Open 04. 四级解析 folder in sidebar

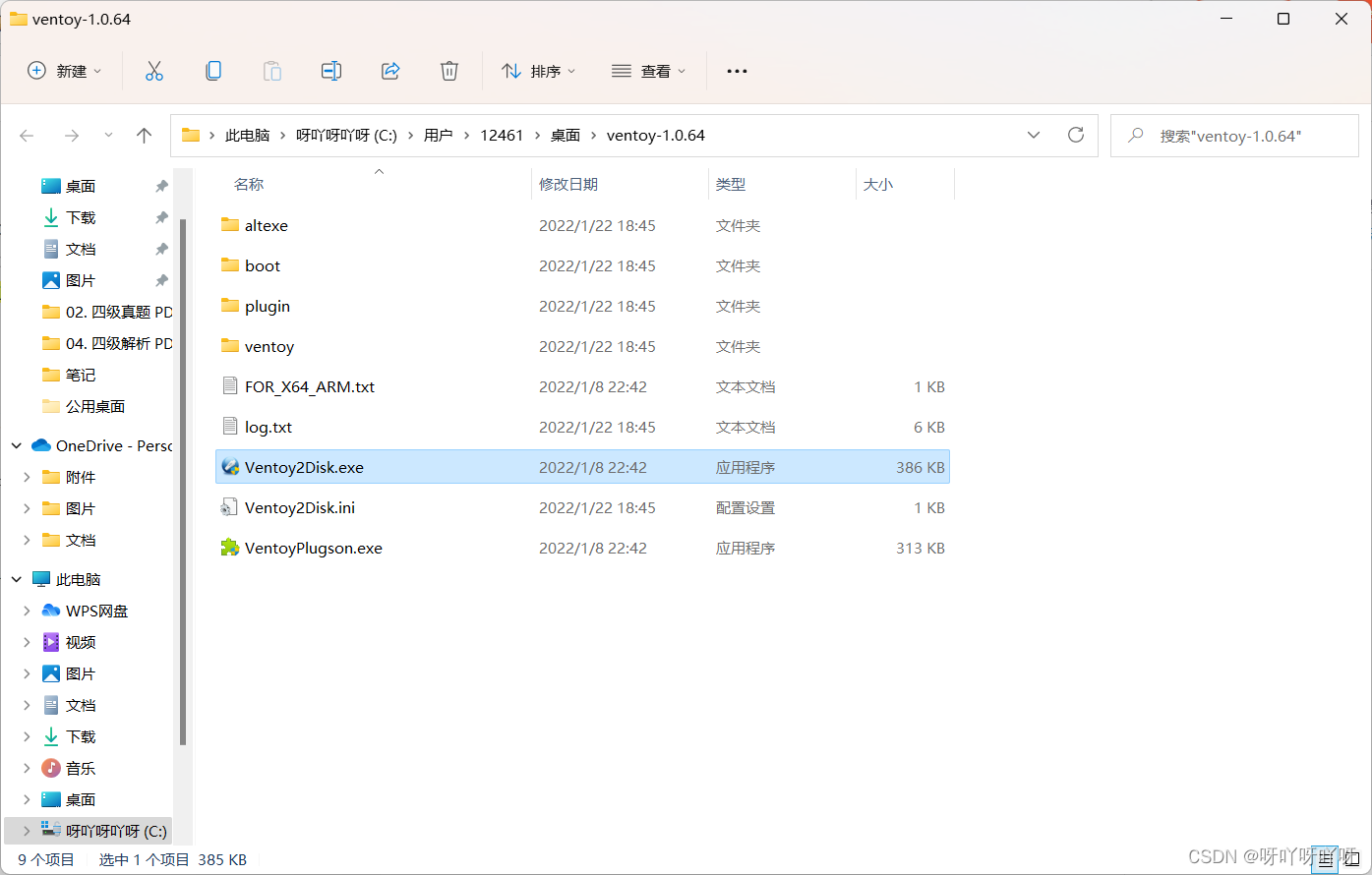(x=106, y=343)
